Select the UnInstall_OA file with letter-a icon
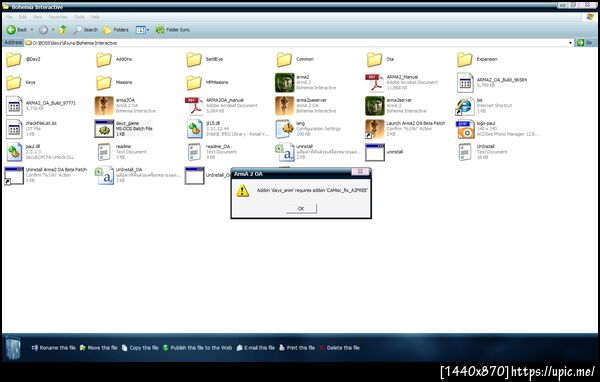Image resolution: width=600 pixels, height=382 pixels. pyautogui.click(x=138, y=175)
